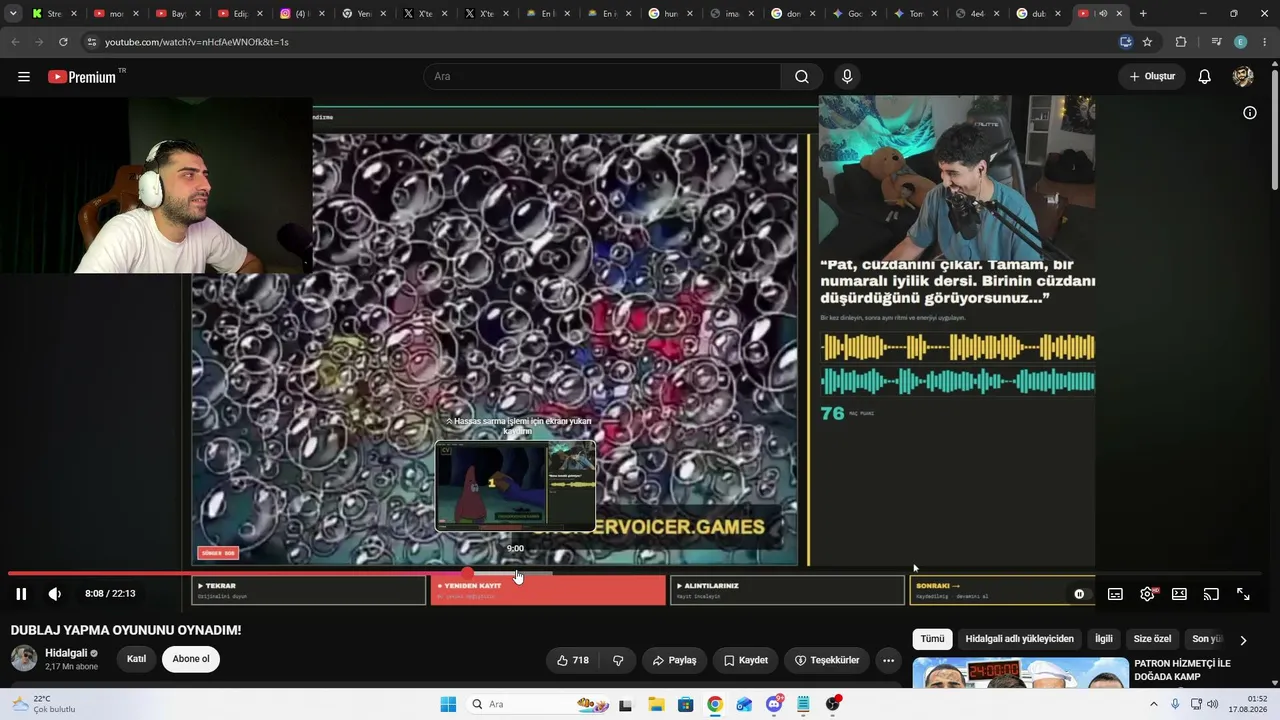The width and height of the screenshot is (1280, 720).
Task: Open Chrome media controls icon
Action: (1216, 42)
